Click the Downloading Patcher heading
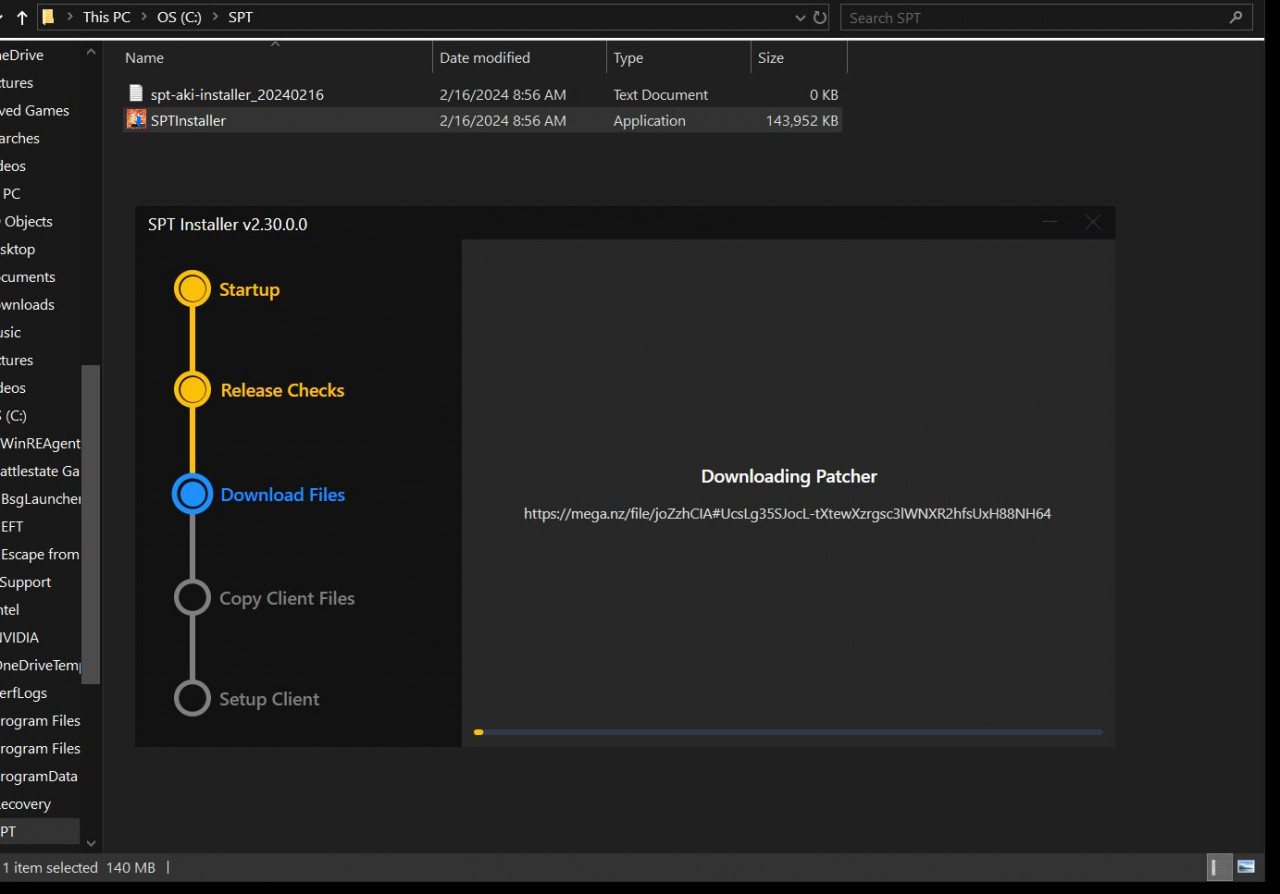Viewport: 1280px width, 894px height. (789, 477)
